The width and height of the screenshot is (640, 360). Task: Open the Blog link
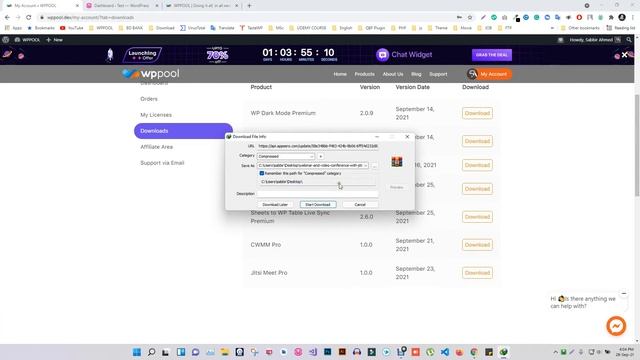(x=416, y=74)
